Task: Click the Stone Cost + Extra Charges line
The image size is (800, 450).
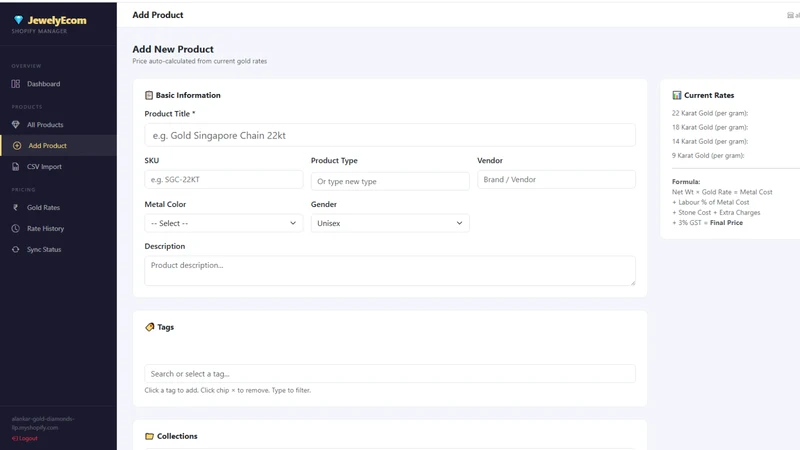Action: pos(716,212)
